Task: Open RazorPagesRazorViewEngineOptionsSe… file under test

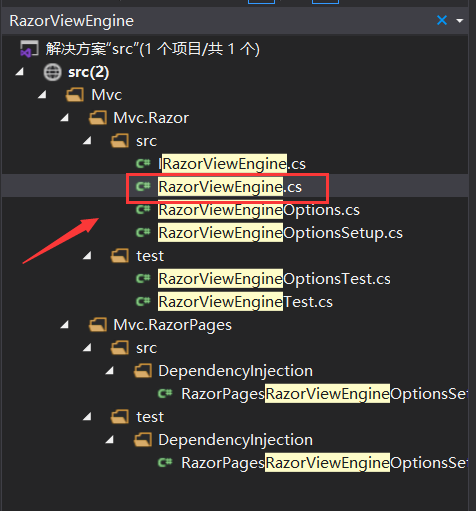Action: [x=324, y=463]
